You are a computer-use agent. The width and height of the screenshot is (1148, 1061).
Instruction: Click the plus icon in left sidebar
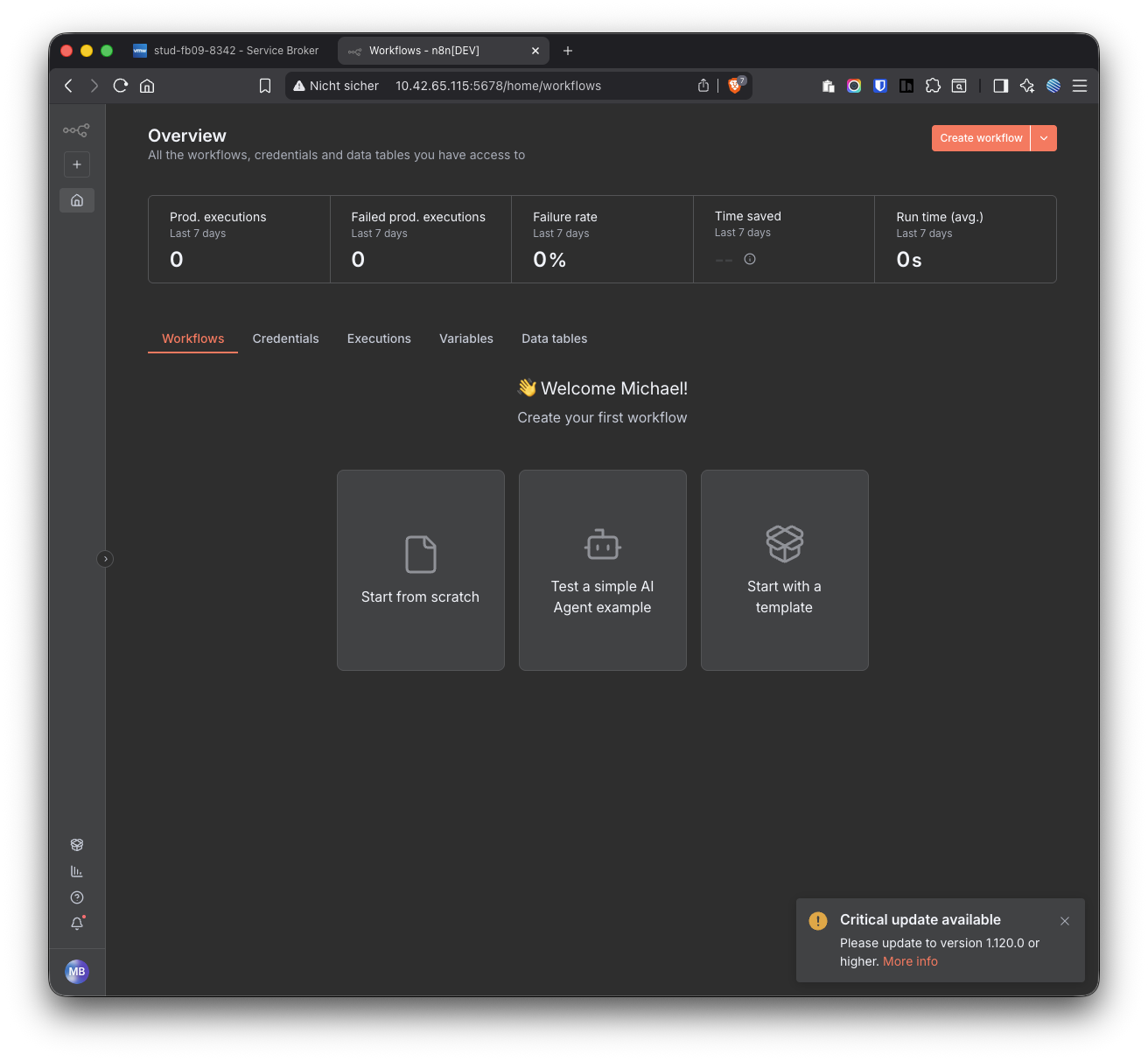(x=77, y=164)
